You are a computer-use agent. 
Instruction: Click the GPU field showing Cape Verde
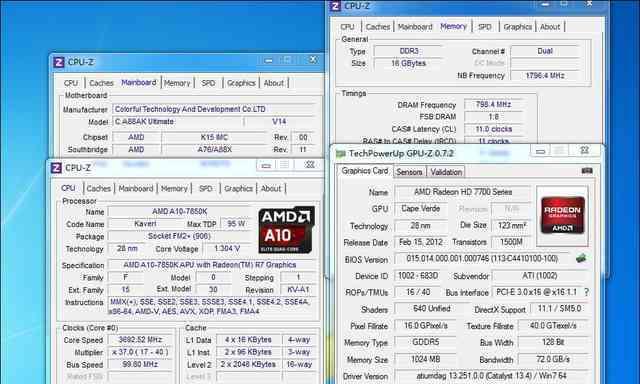[420, 209]
